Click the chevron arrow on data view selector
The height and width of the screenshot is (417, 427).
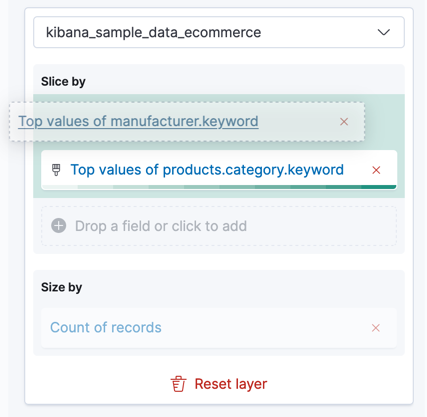(x=384, y=32)
